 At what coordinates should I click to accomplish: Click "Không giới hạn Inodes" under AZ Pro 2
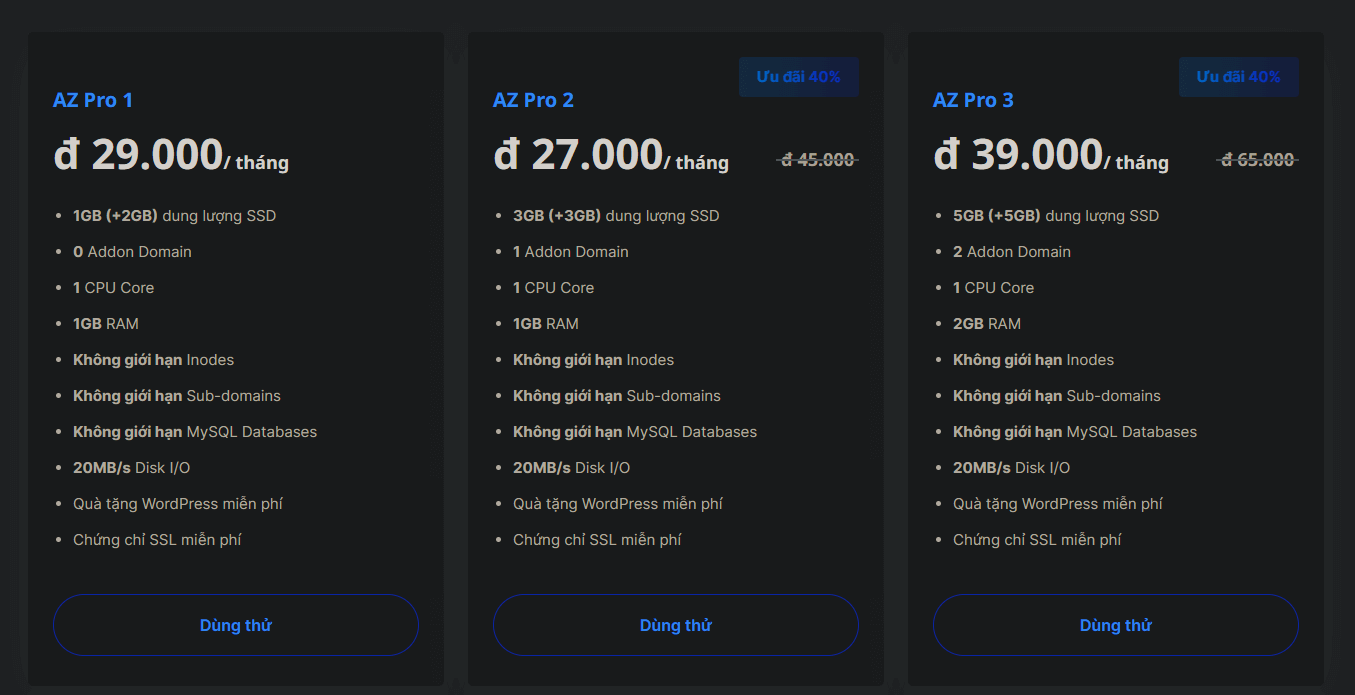(x=594, y=360)
